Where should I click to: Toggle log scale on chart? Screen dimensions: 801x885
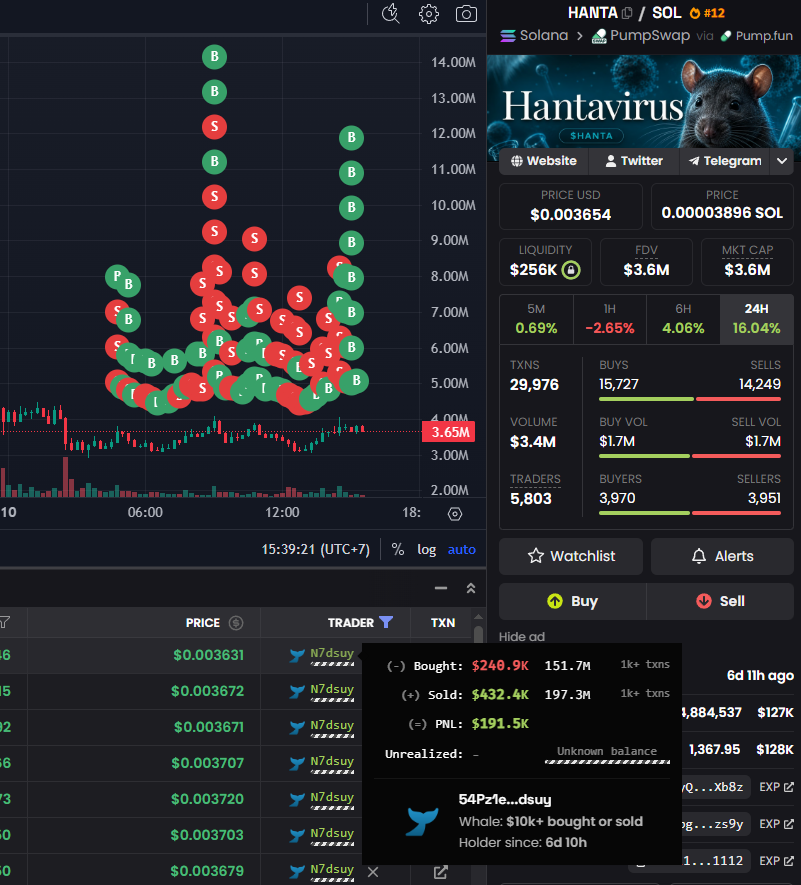426,549
